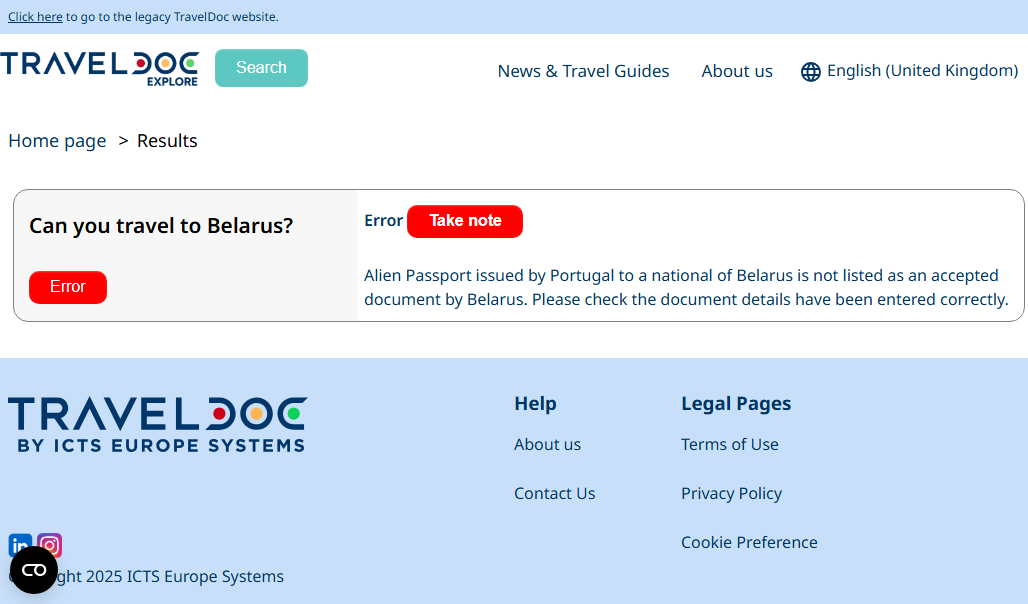Click the globe language icon
The height and width of the screenshot is (604, 1028).
coord(810,71)
